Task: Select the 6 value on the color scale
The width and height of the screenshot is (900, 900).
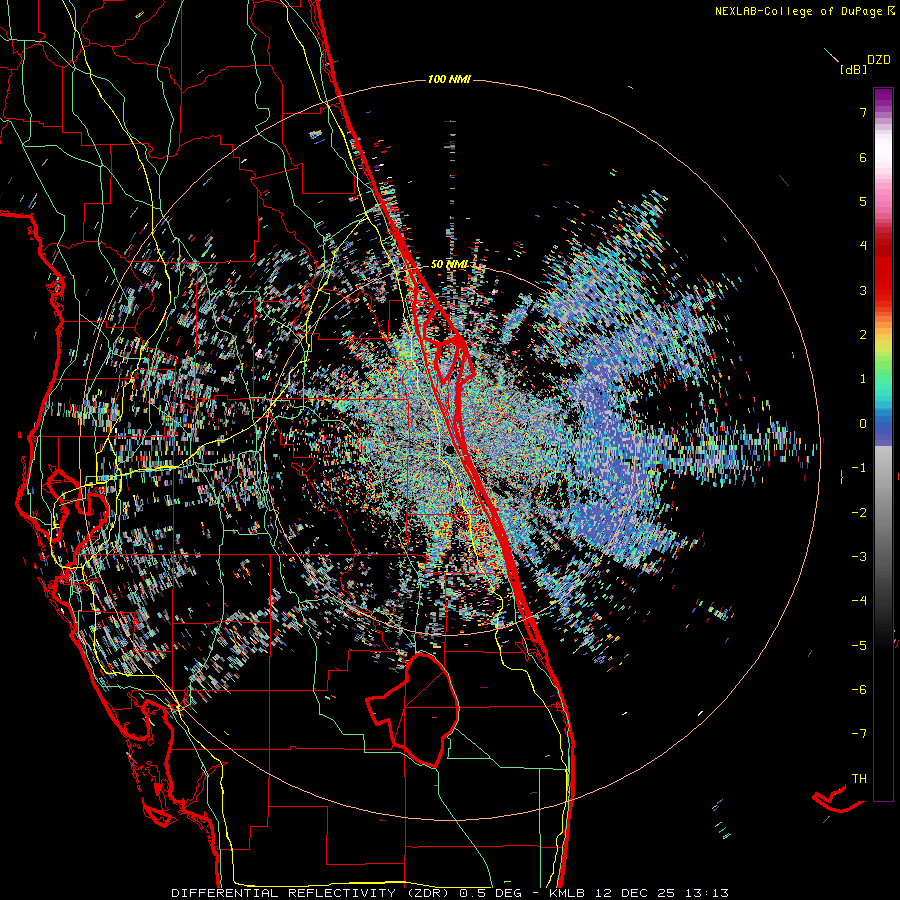Action: pos(863,157)
